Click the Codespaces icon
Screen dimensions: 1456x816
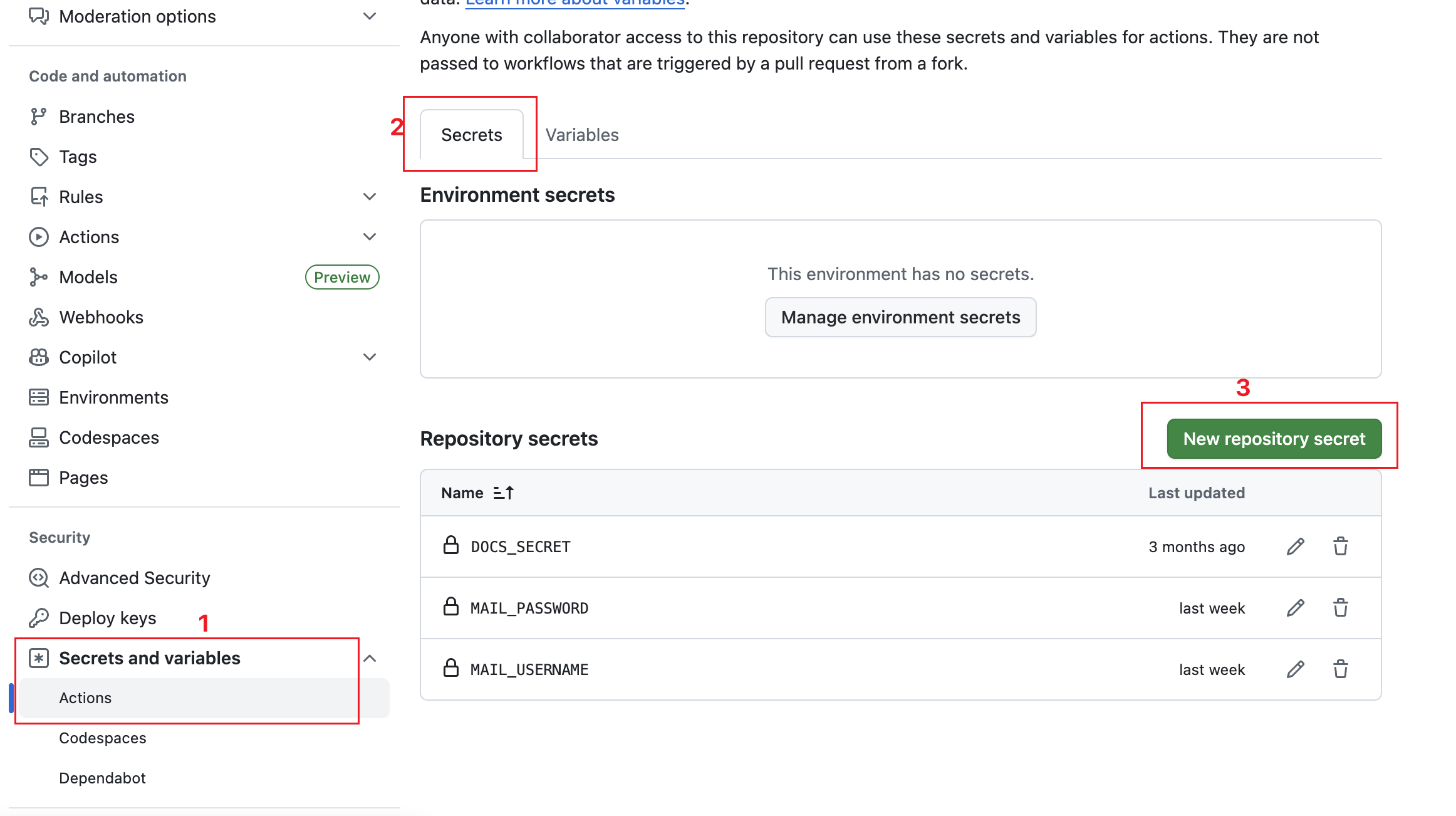click(x=39, y=437)
